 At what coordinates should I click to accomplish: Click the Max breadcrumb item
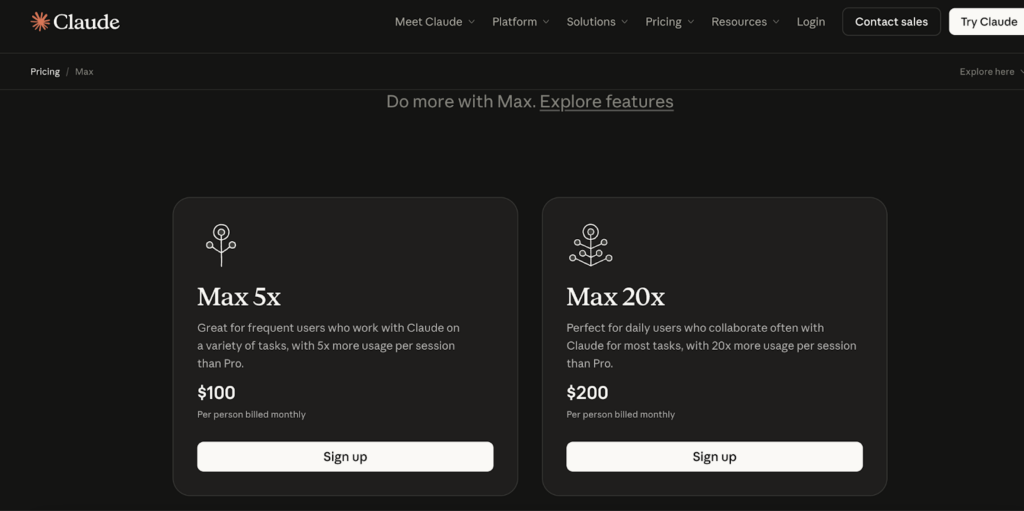[84, 72]
